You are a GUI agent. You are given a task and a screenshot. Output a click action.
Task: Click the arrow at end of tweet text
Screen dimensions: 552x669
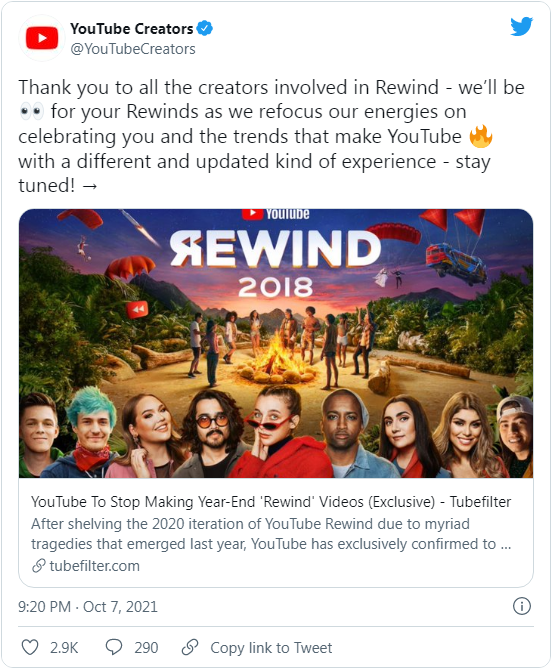coord(89,186)
